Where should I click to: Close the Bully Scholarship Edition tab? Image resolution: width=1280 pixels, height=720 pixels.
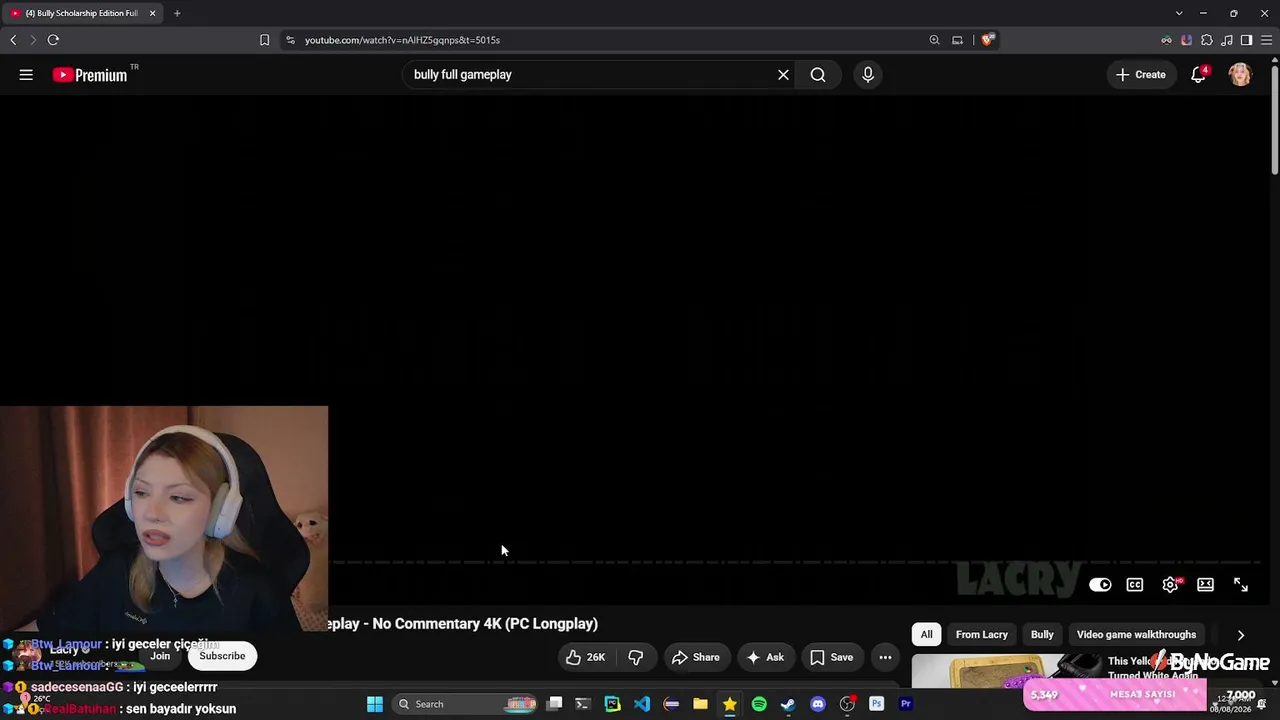tap(152, 13)
